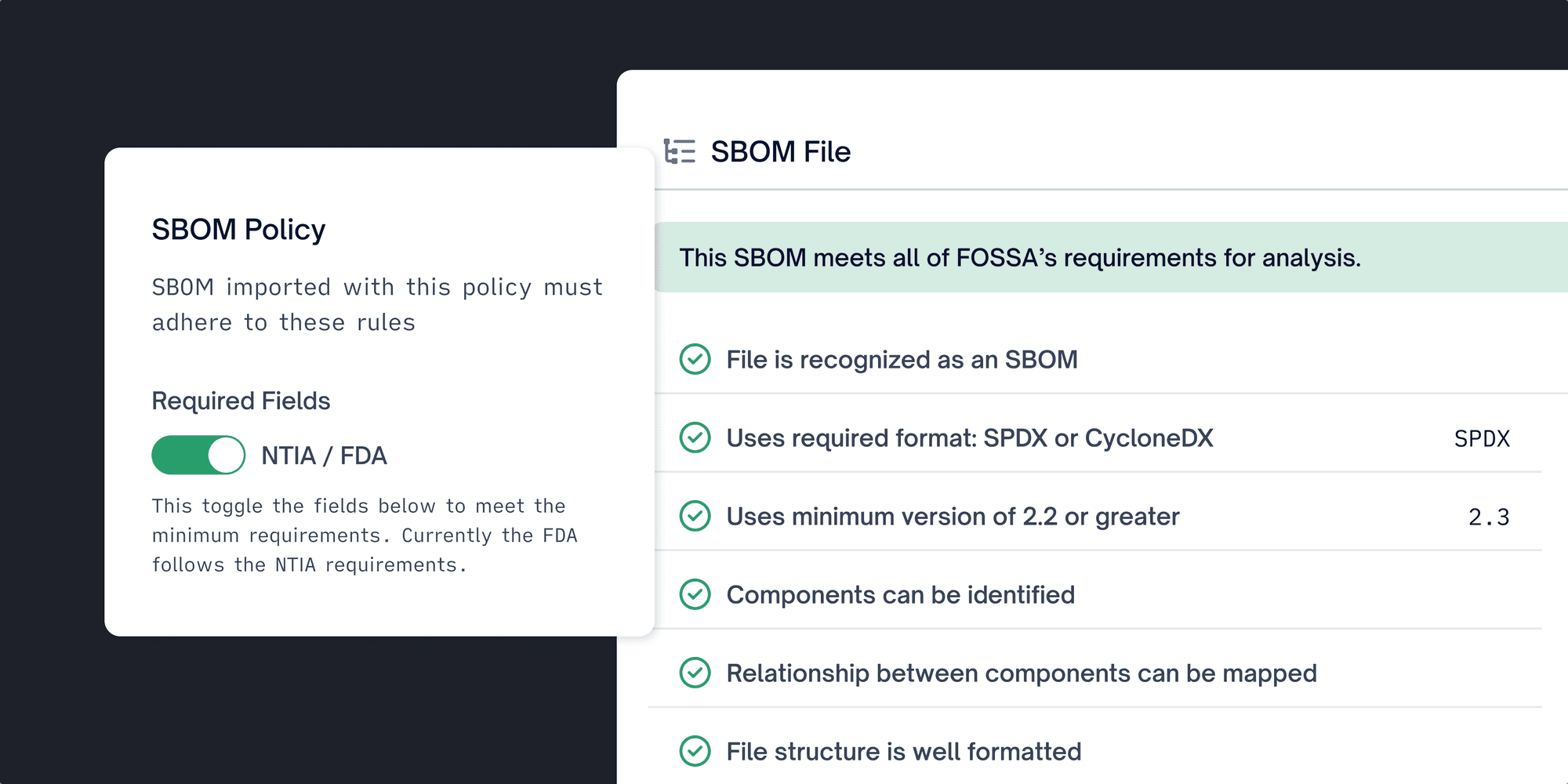
Task: Click the checkmark beside 'Uses required format'
Action: 694,438
